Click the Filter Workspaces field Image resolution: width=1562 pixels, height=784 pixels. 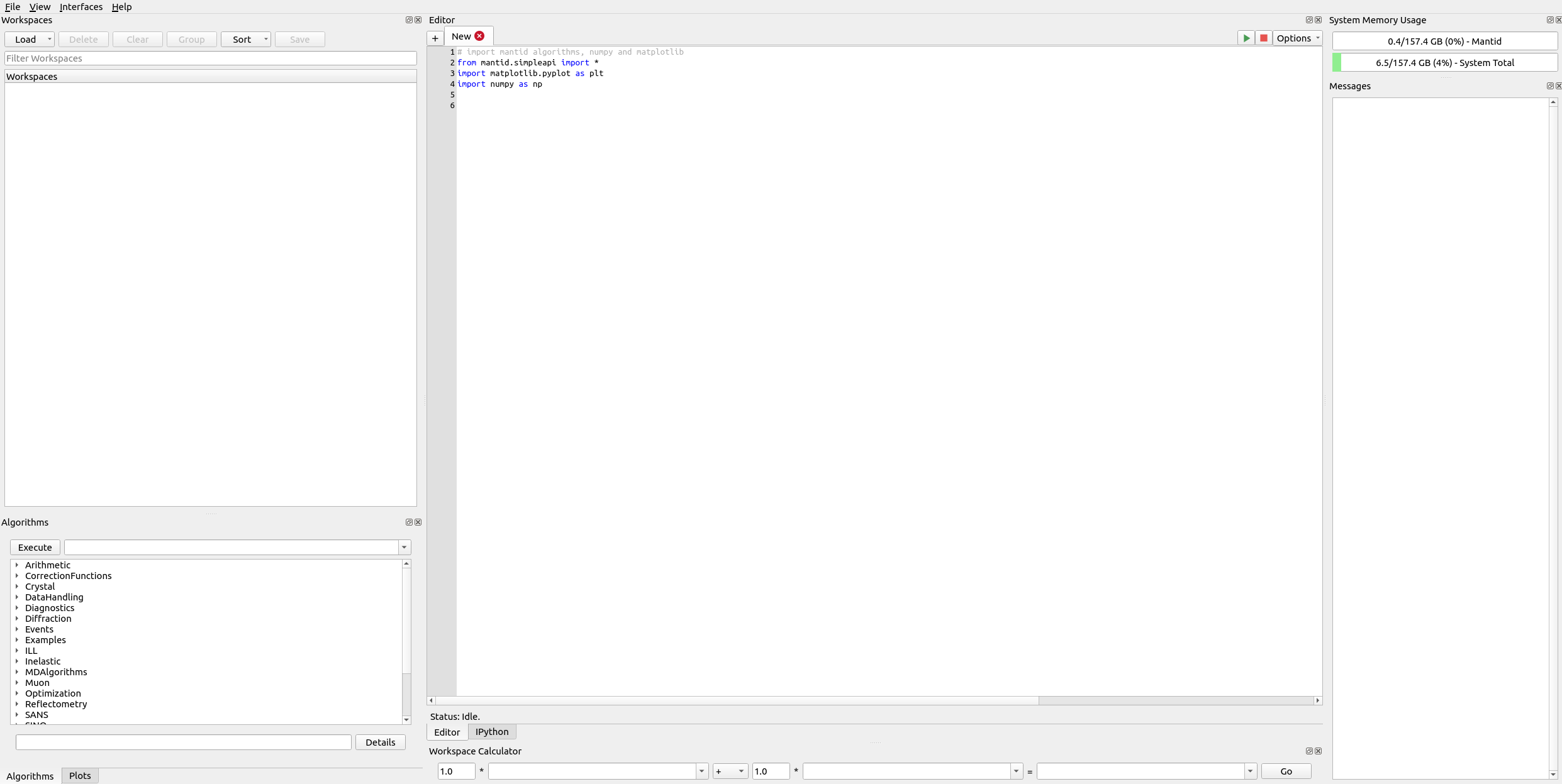coord(210,58)
